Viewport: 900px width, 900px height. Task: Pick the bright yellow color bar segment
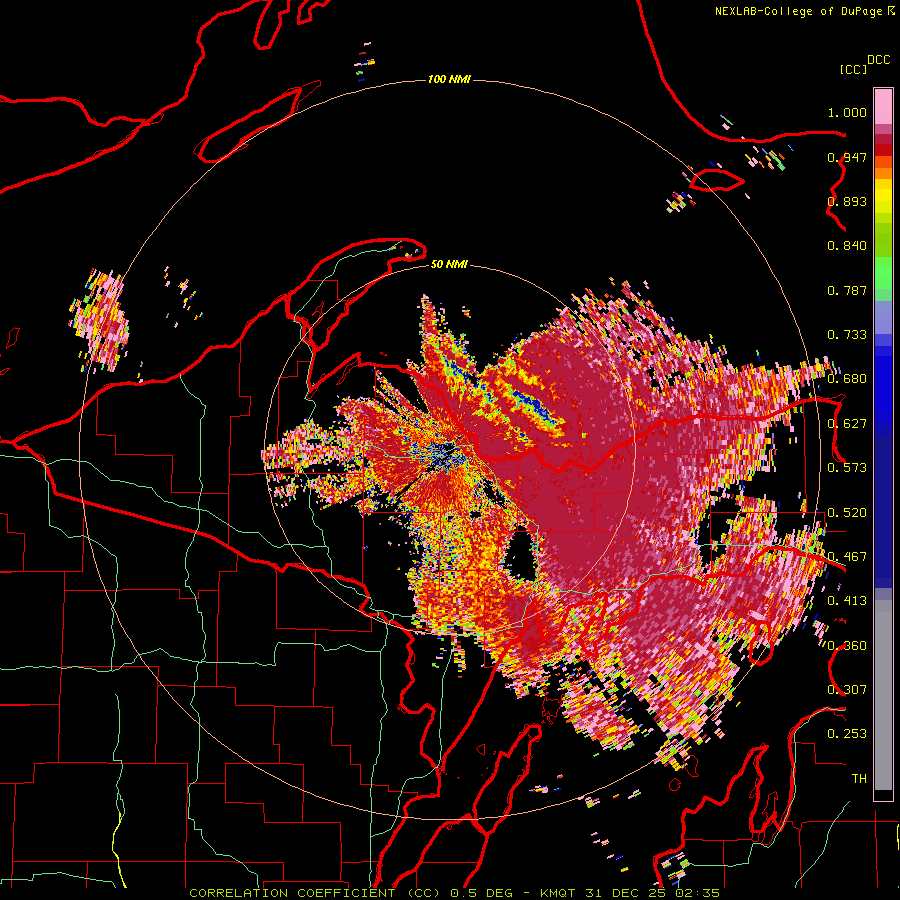pyautogui.click(x=883, y=196)
